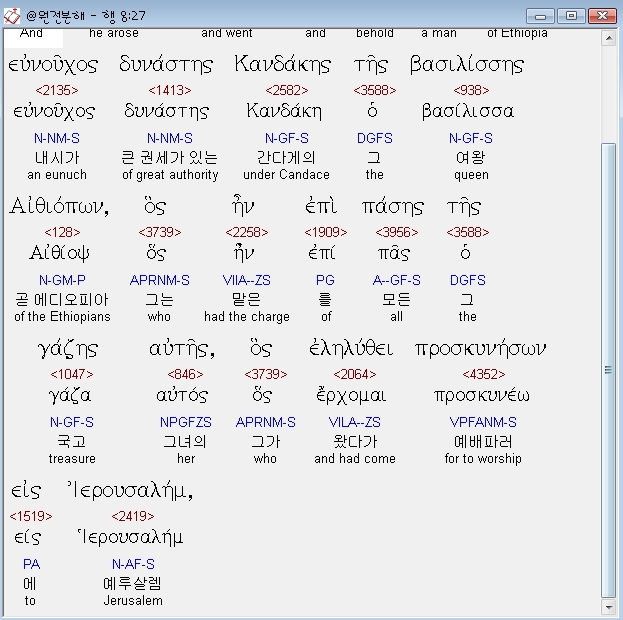This screenshot has width=623, height=620.
Task: Click the Korean gloss 곧 에디오피아
Action: (x=62, y=300)
